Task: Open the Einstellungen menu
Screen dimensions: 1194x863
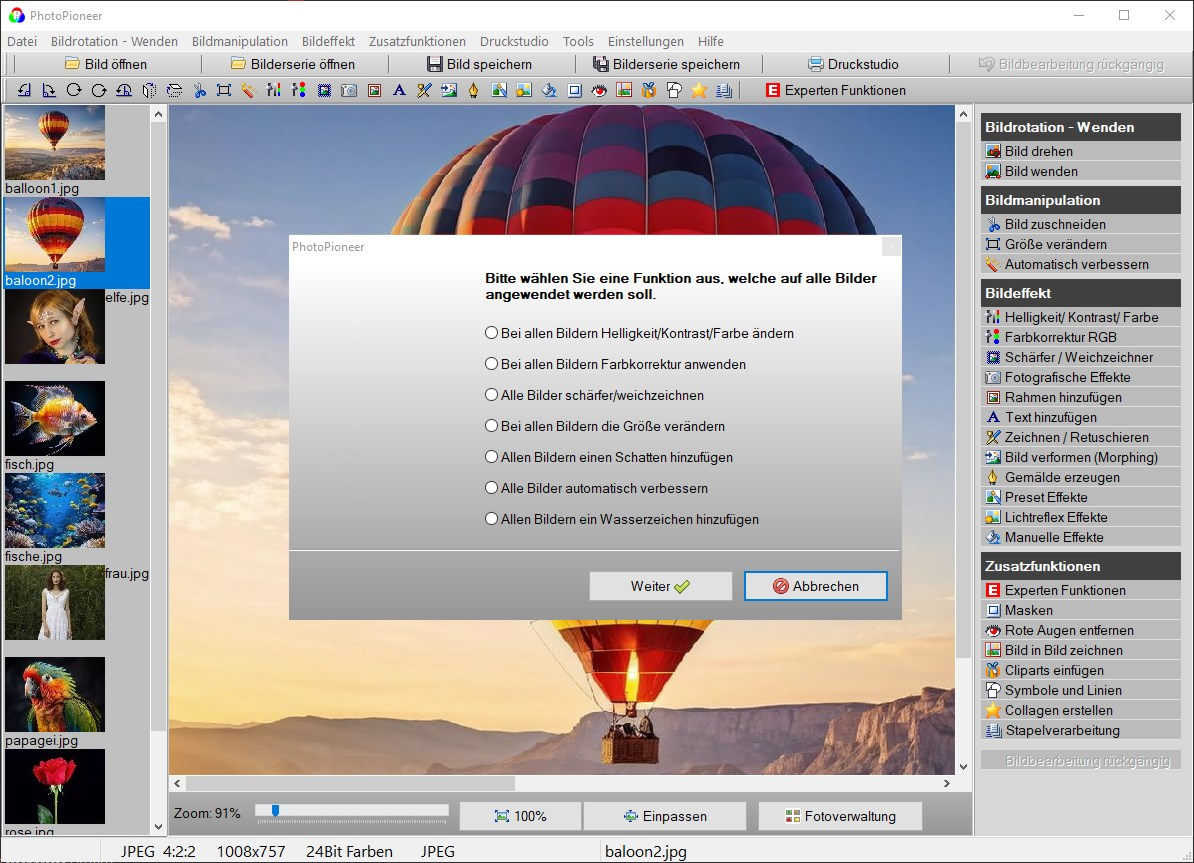Action: tap(645, 41)
